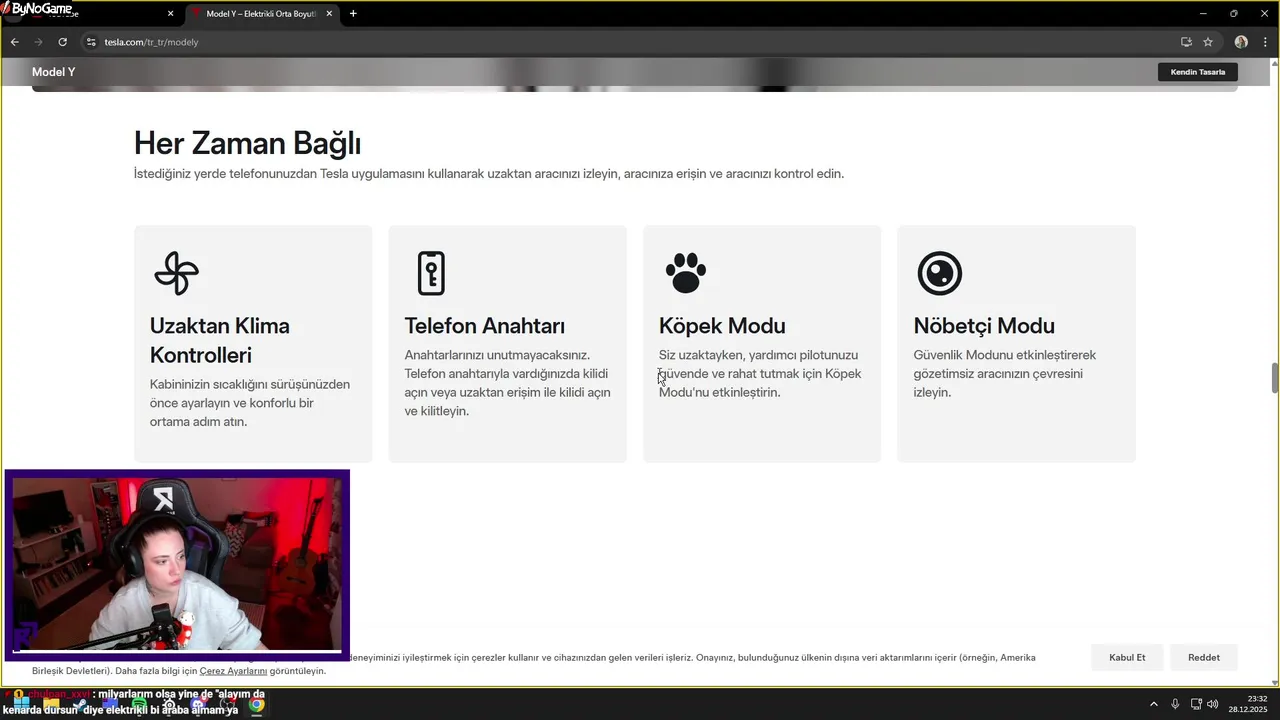Image resolution: width=1280 pixels, height=720 pixels.
Task: Open the Çerez Ayarlarını link
Action: click(x=233, y=671)
